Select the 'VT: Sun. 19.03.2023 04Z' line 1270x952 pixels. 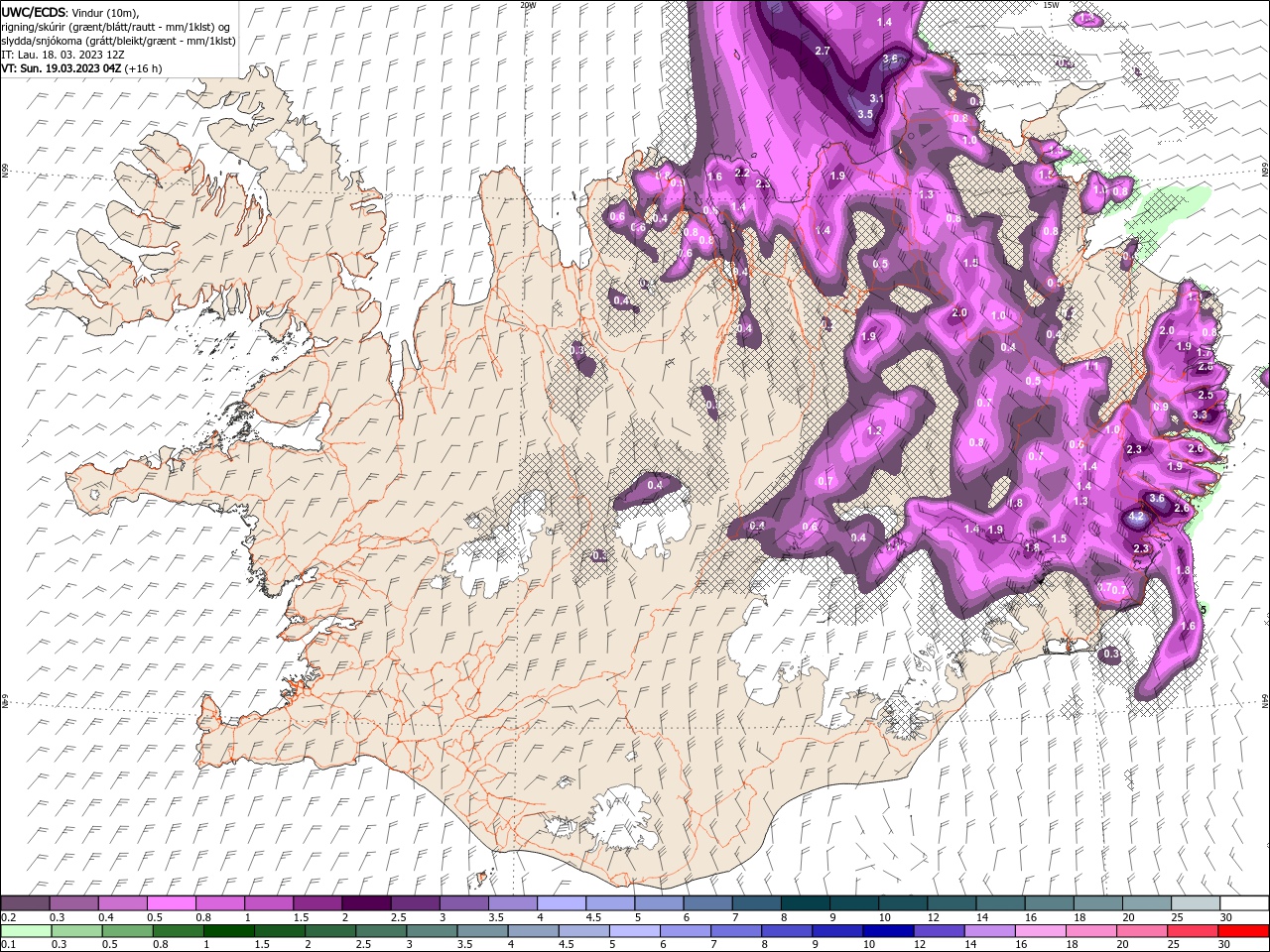81,68
